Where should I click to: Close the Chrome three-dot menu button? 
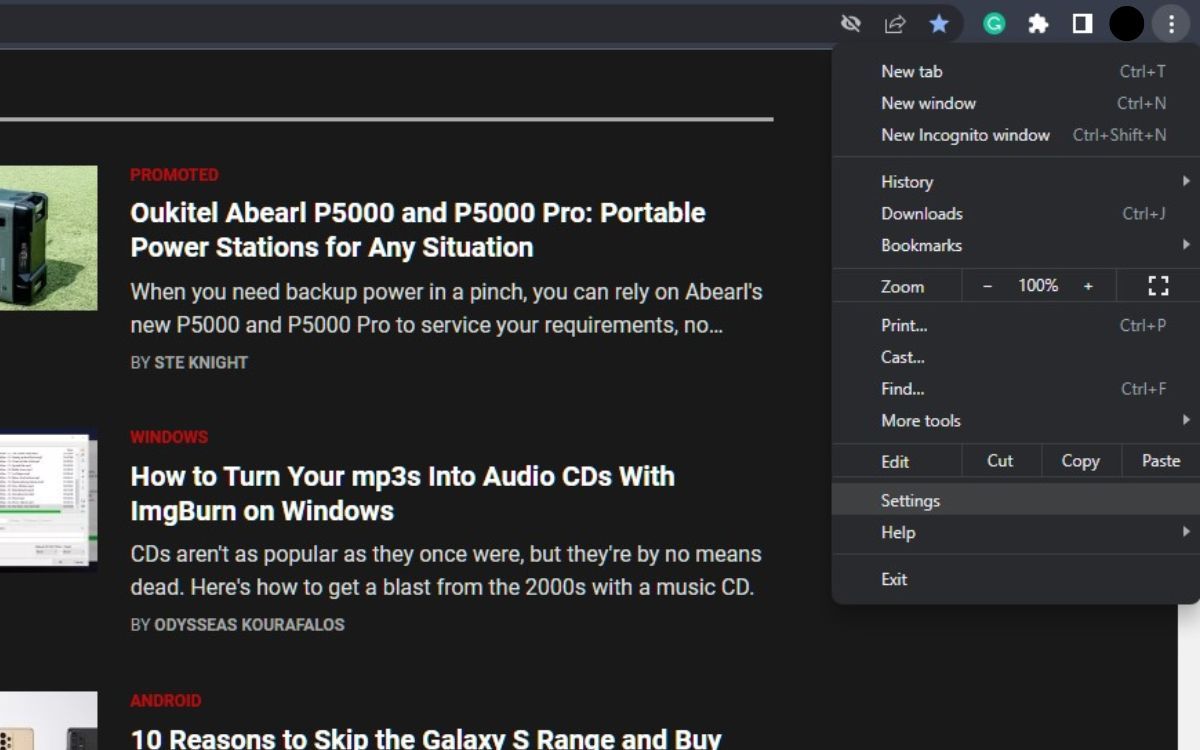(x=1170, y=23)
